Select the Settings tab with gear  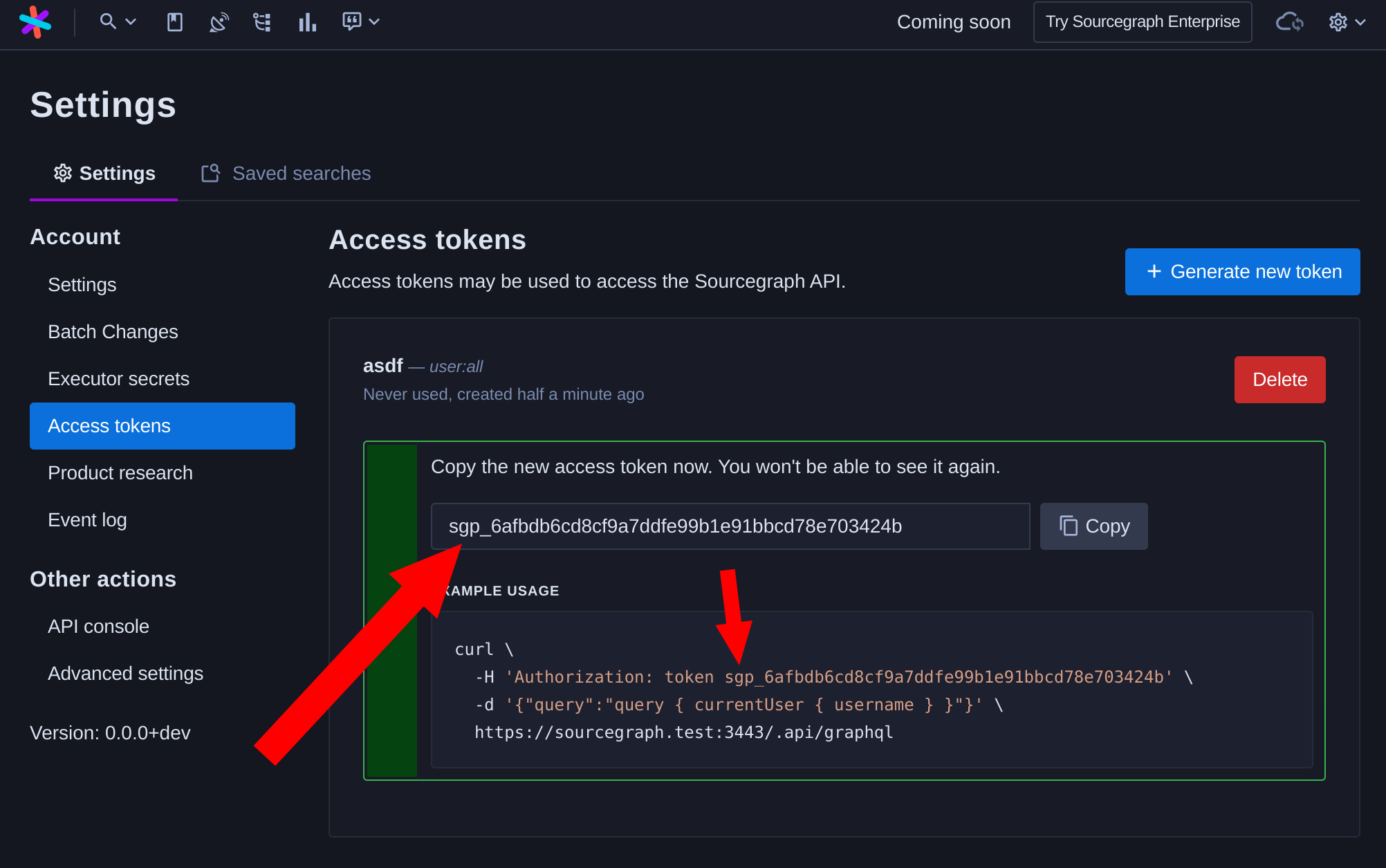(x=104, y=173)
